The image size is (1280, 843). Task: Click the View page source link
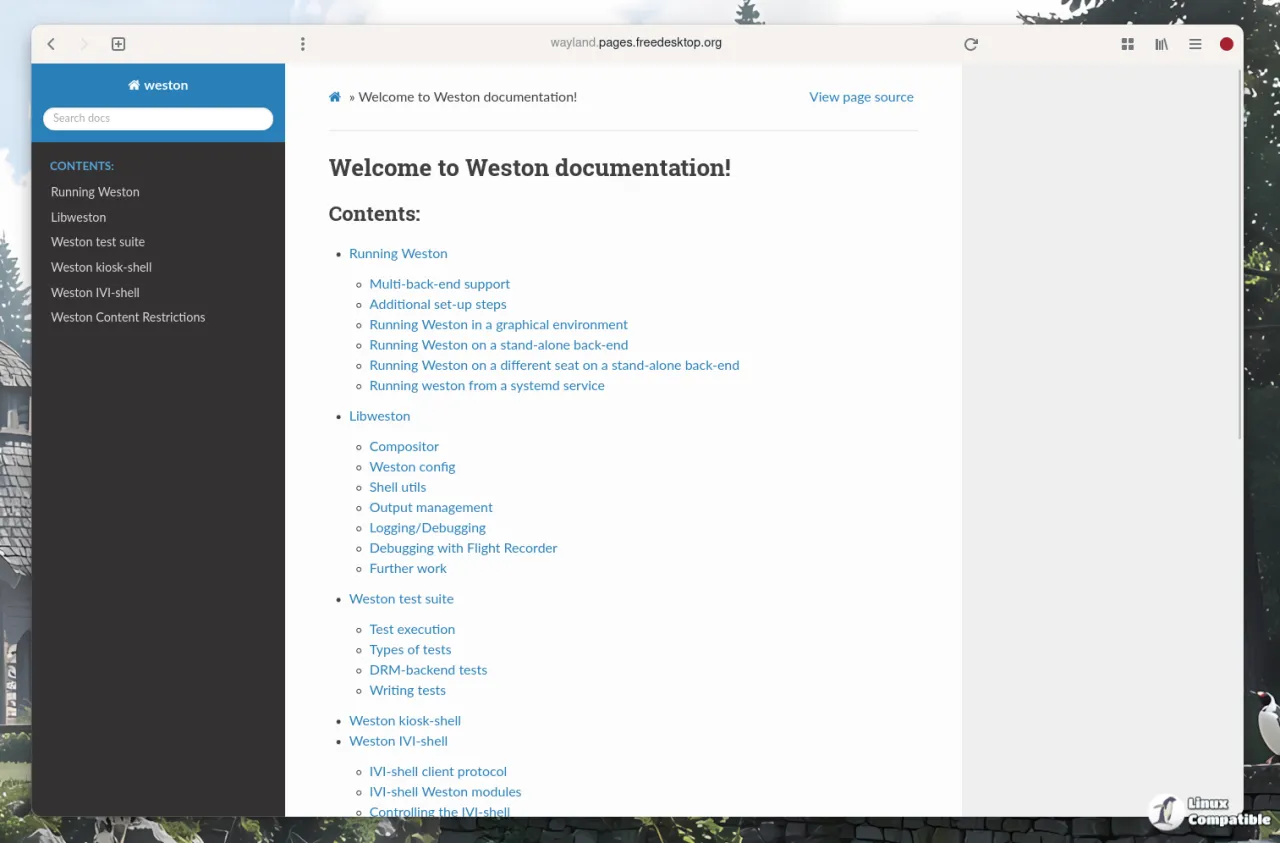pos(861,97)
